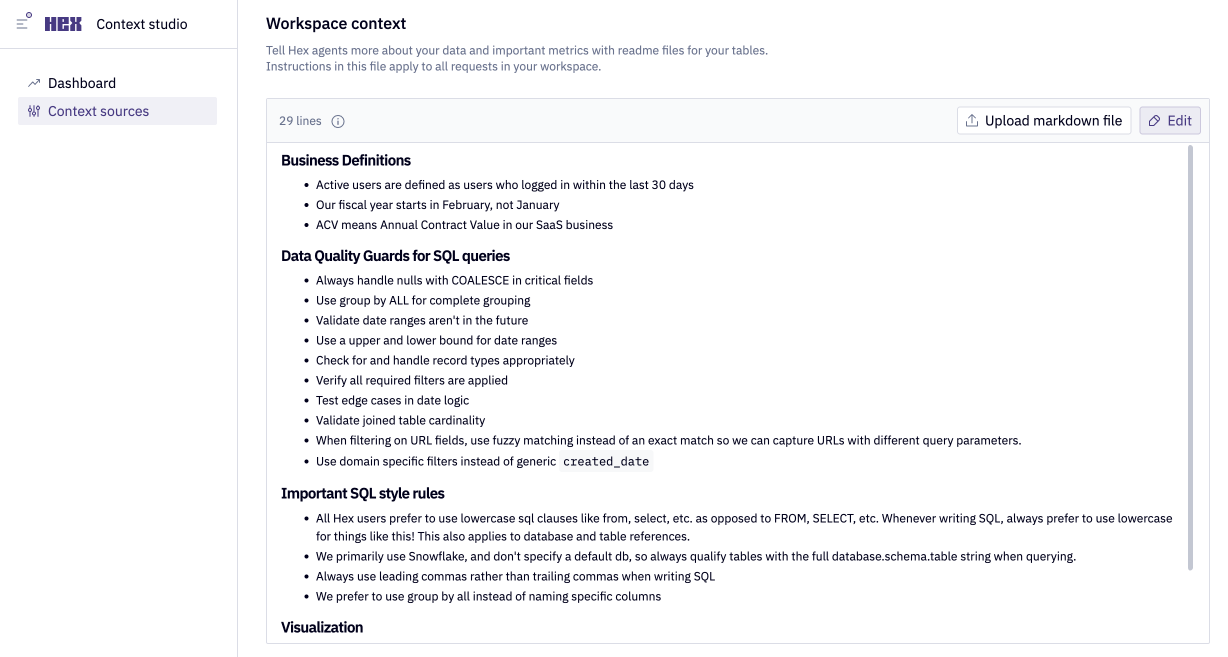The image size is (1228, 657).
Task: Click the Hex logo
Action: (x=61, y=22)
